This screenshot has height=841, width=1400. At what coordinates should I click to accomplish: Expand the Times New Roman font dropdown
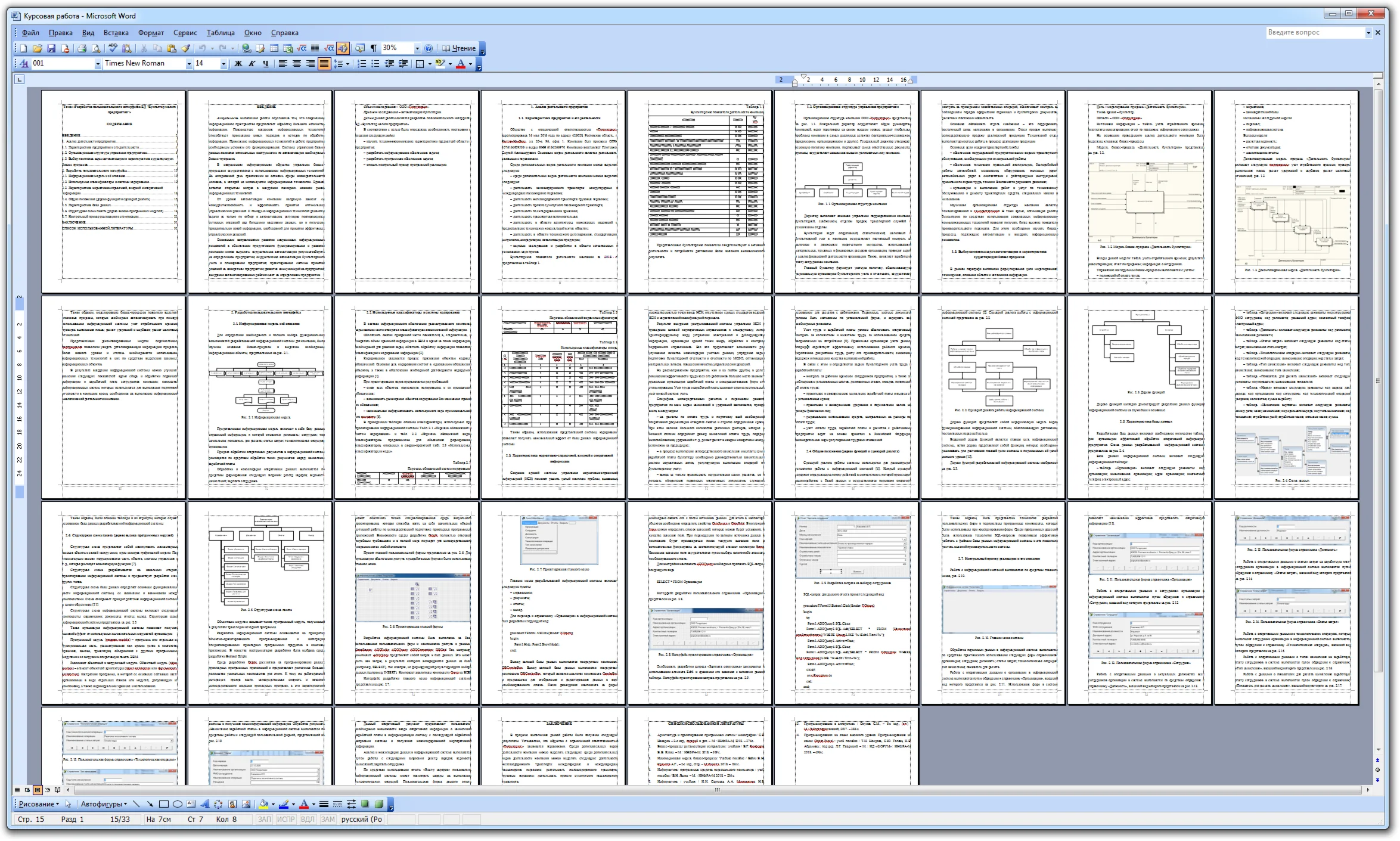(190, 63)
